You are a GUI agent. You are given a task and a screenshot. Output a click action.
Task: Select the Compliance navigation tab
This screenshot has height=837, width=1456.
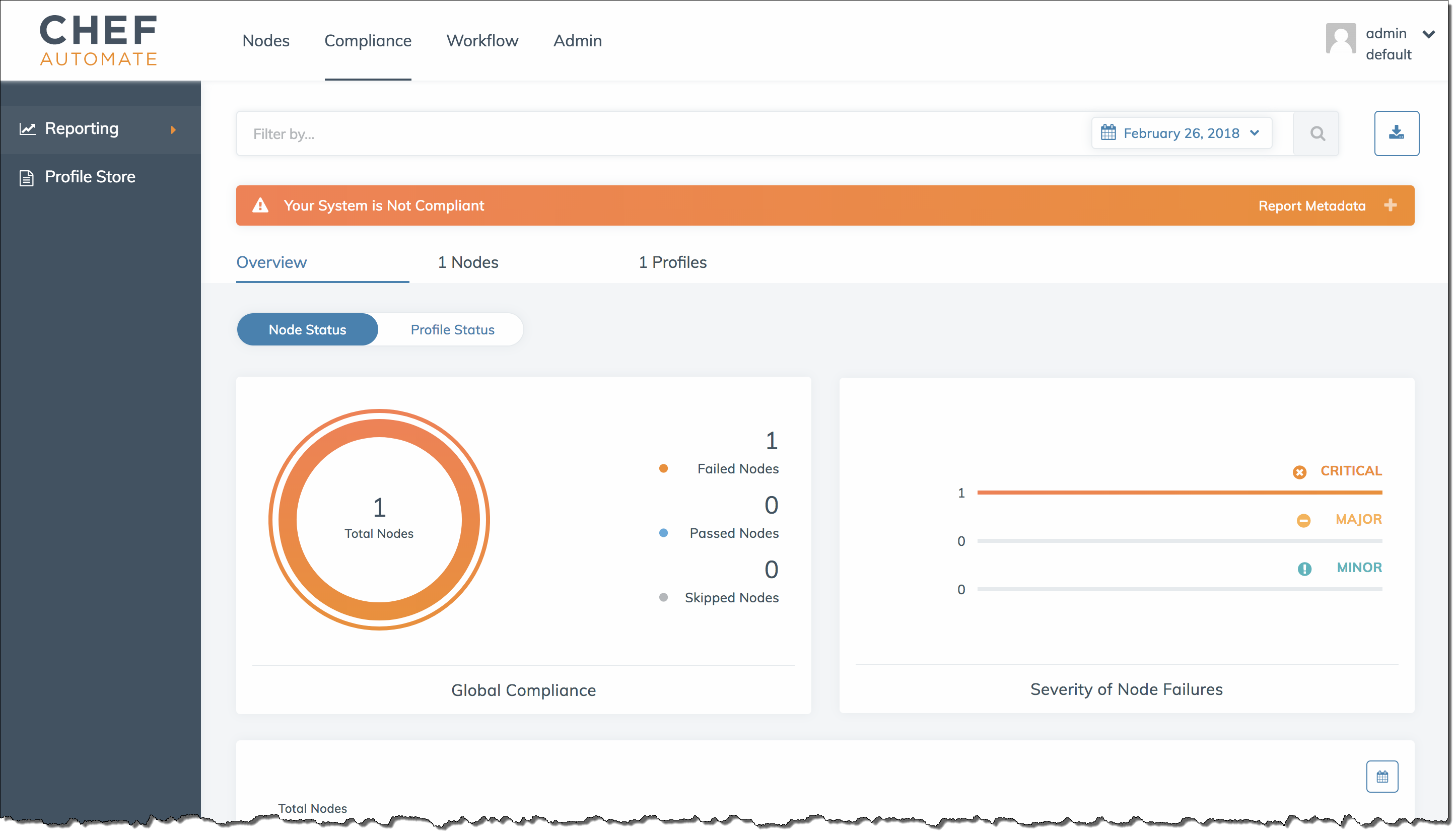(368, 40)
